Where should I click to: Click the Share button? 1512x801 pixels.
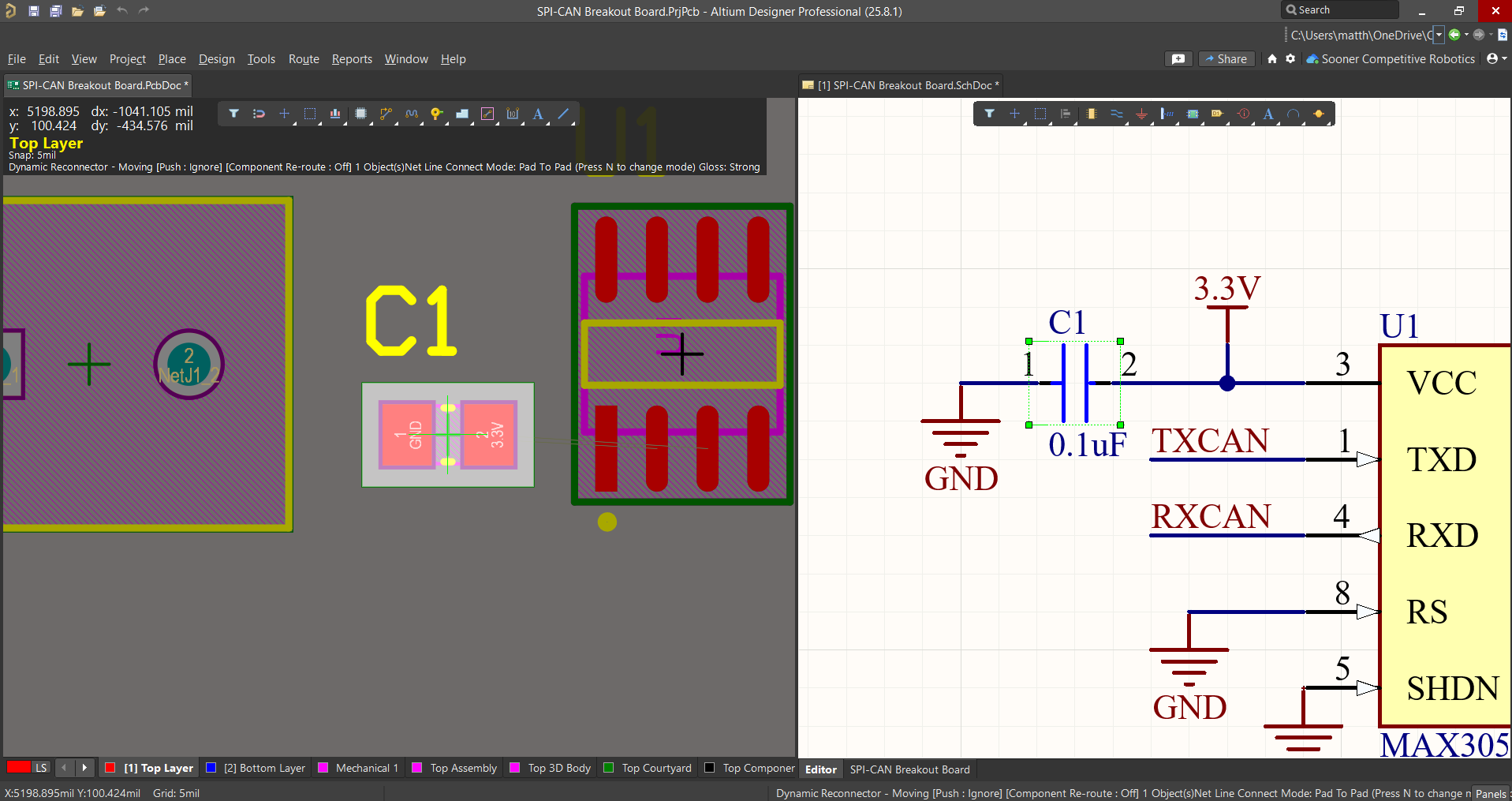click(1226, 59)
